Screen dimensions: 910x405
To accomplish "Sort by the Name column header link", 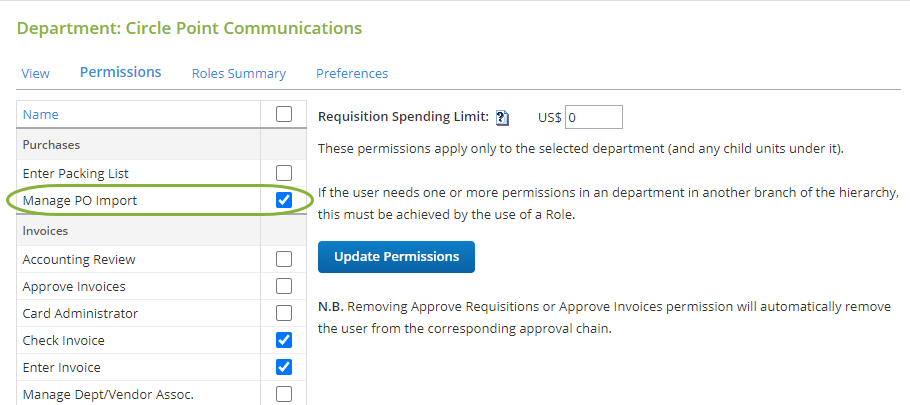I will coord(41,114).
